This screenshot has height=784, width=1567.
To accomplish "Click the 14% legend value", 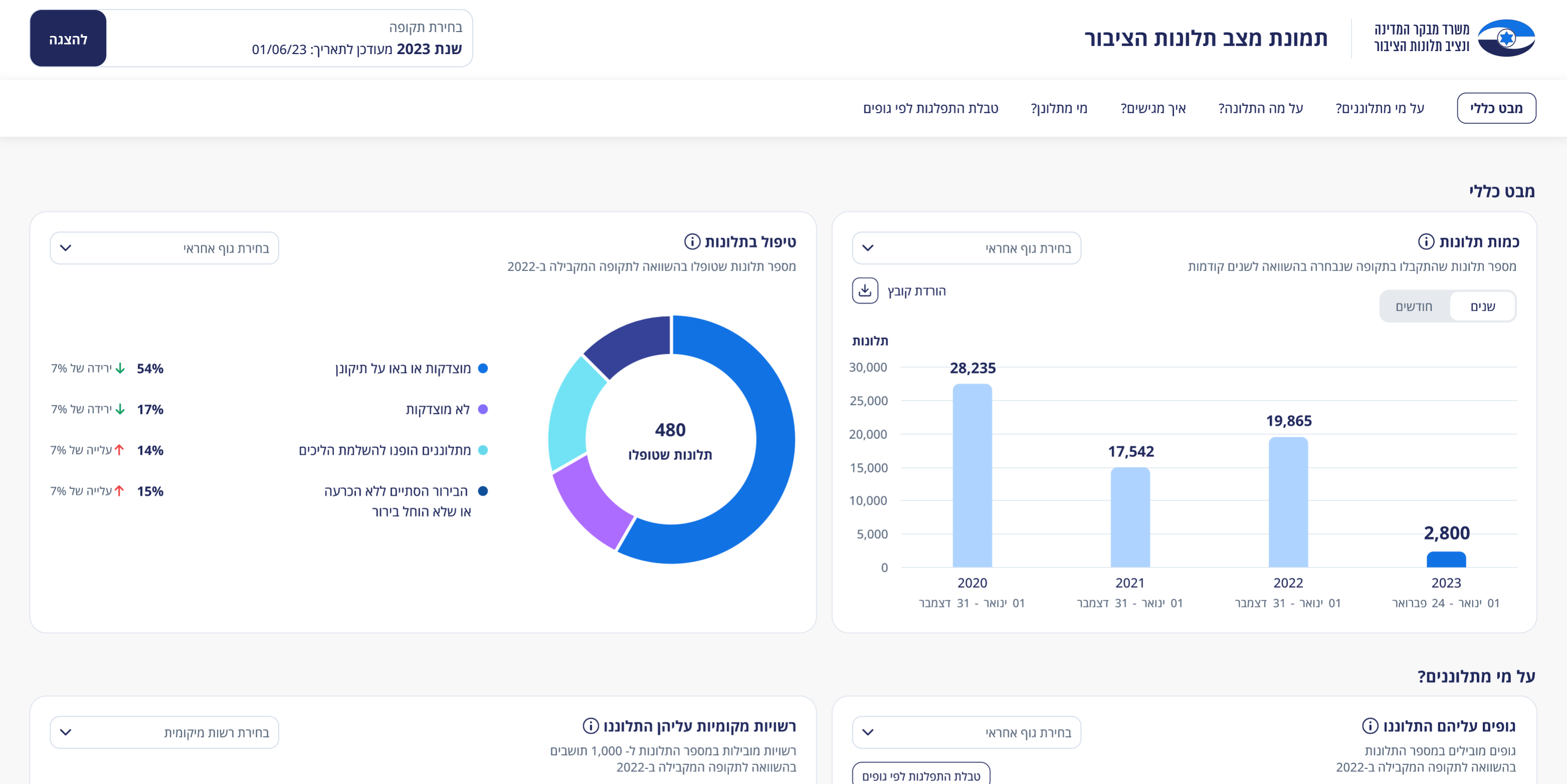I will click(150, 450).
